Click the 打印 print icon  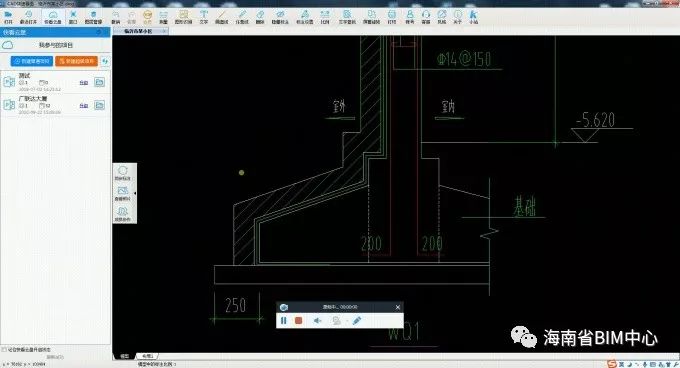click(x=392, y=17)
